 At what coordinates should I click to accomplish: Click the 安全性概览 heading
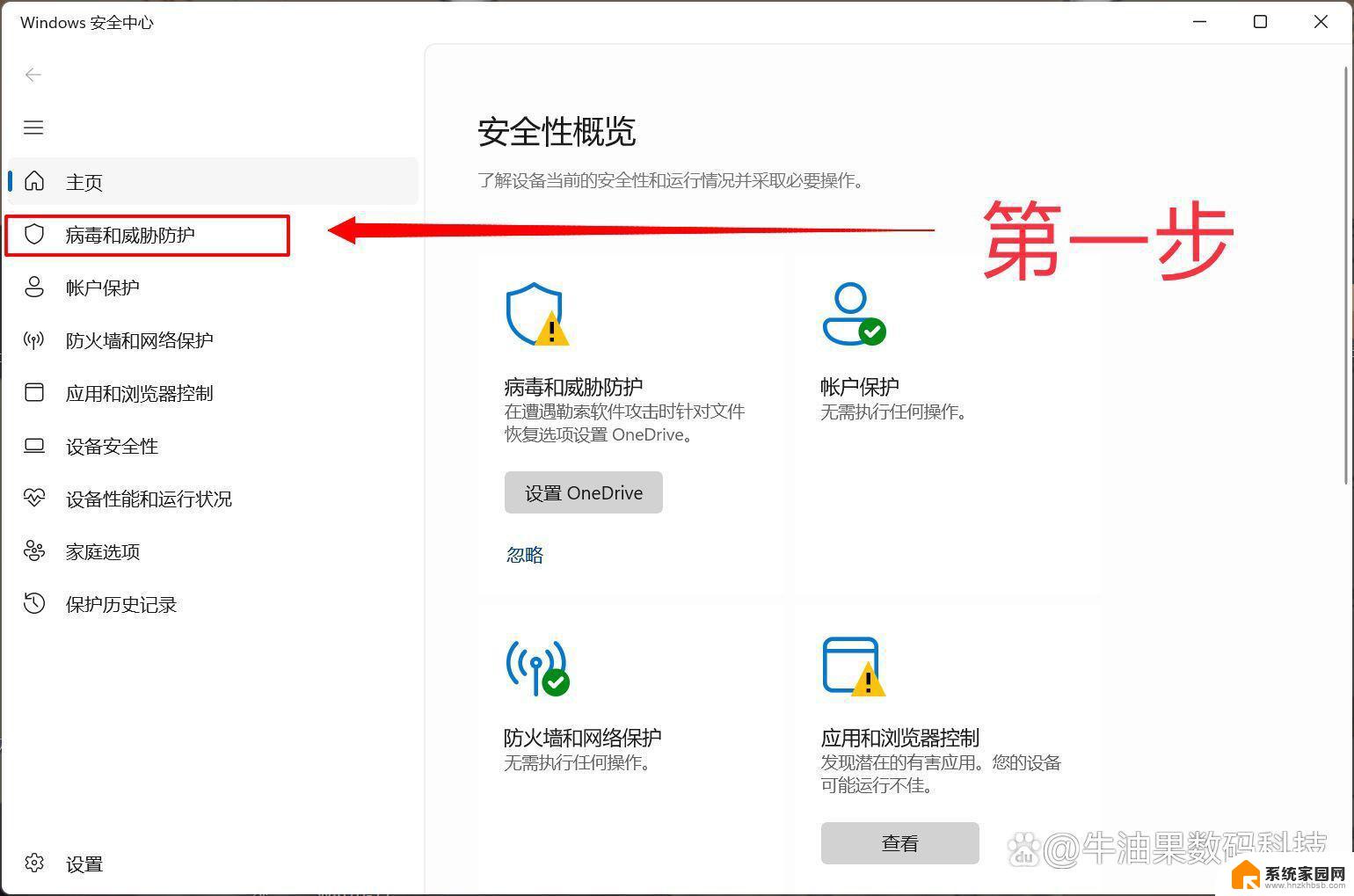click(557, 132)
